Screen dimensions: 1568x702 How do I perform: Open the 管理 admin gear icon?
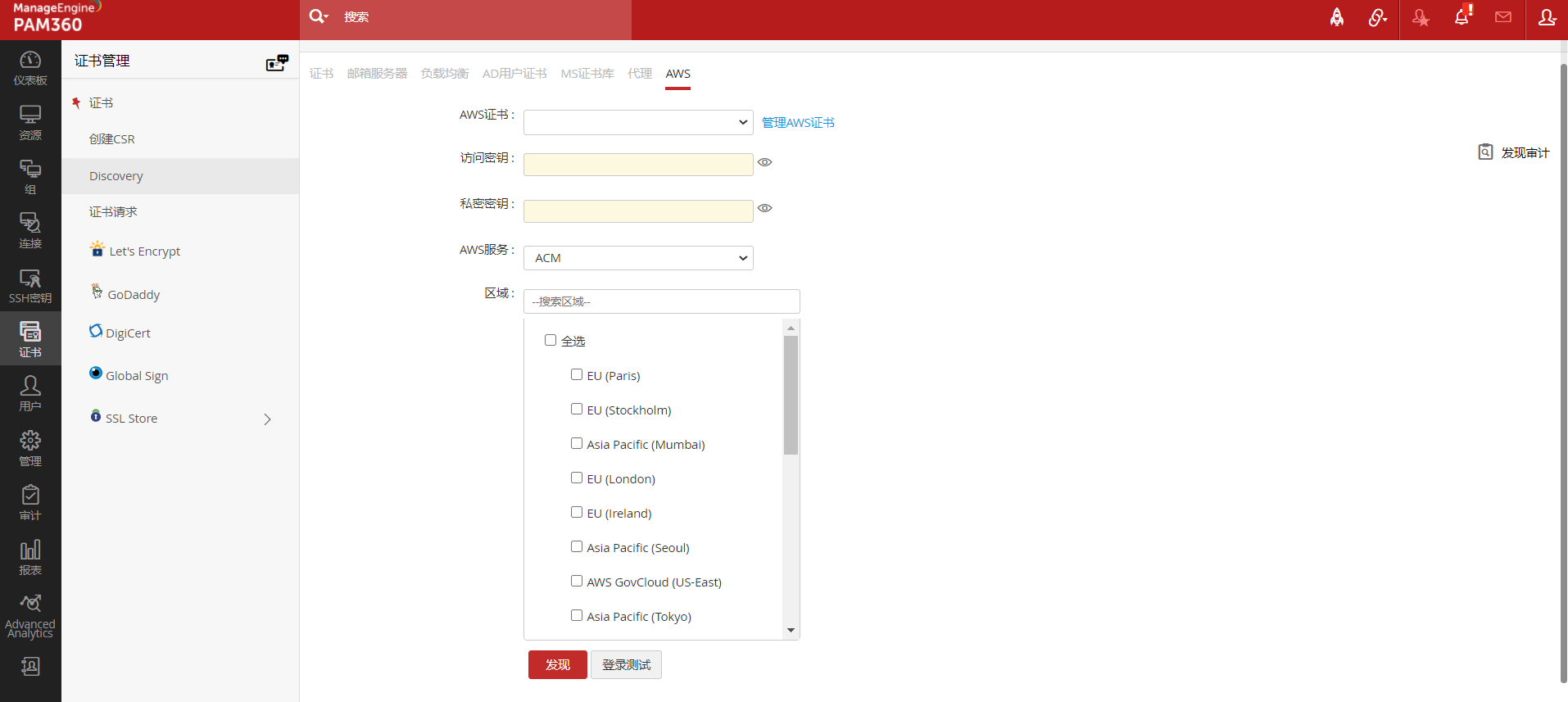30,449
